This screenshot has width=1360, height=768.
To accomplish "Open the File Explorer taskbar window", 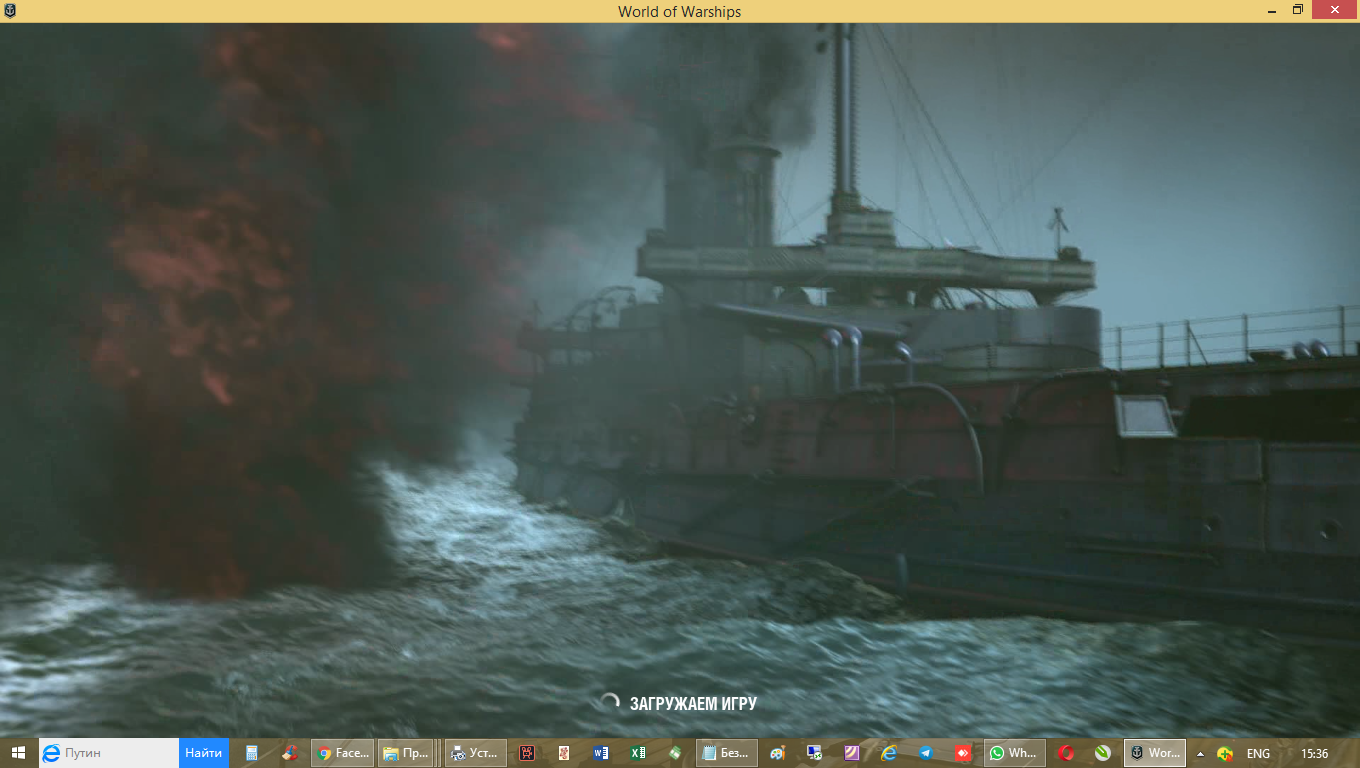I will click(406, 753).
